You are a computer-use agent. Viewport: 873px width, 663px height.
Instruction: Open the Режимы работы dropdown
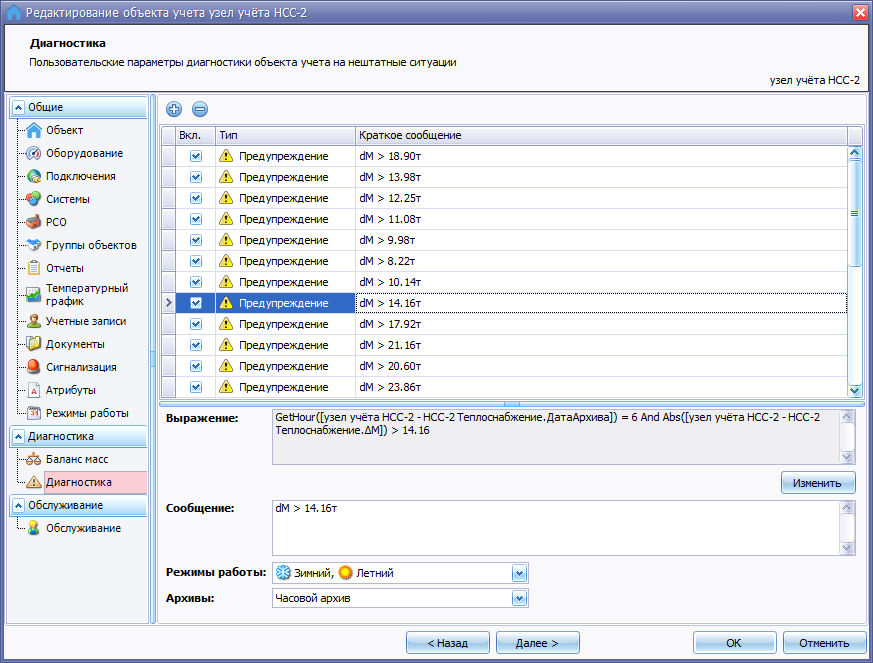coord(518,573)
